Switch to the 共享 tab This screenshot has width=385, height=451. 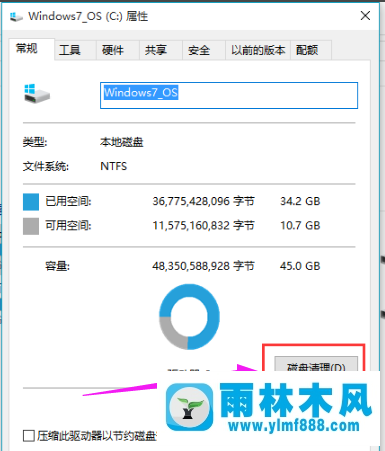[x=161, y=50]
